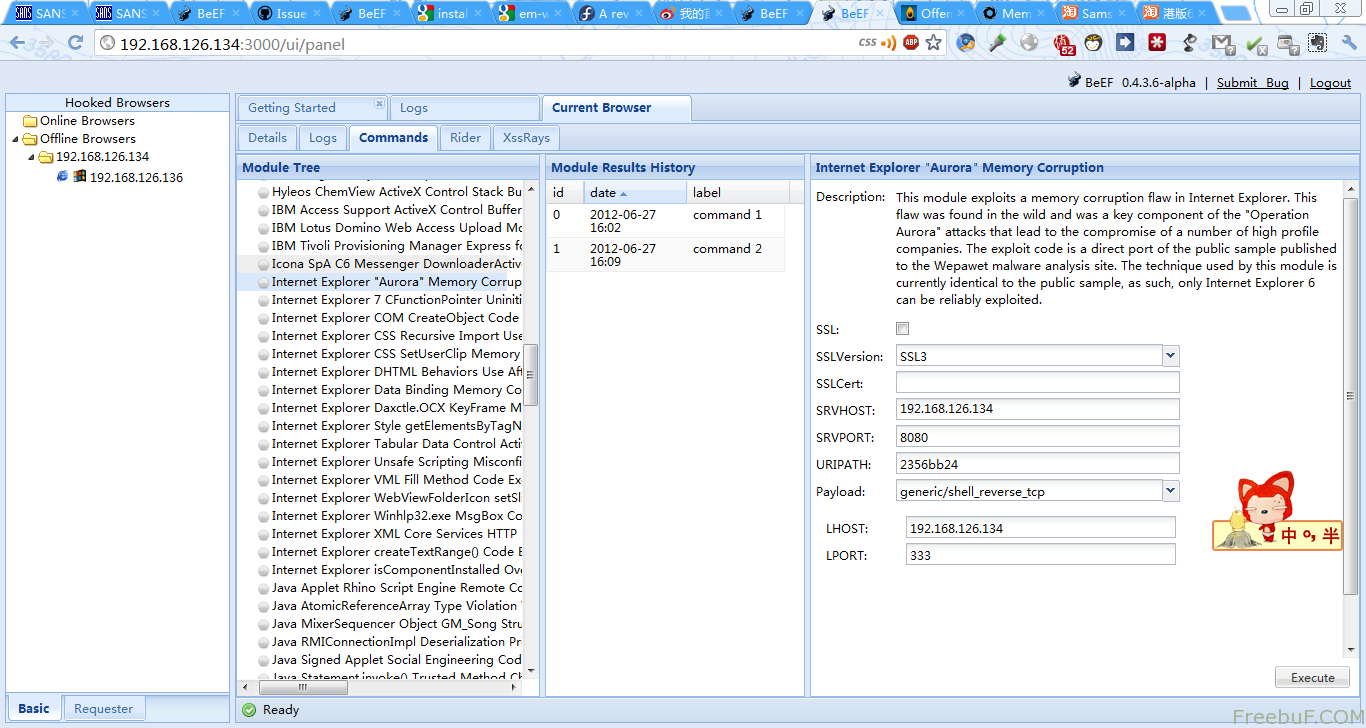Click the Windows flag icon beside 192.168.126.136
The width and height of the screenshot is (1366, 728).
[80, 177]
